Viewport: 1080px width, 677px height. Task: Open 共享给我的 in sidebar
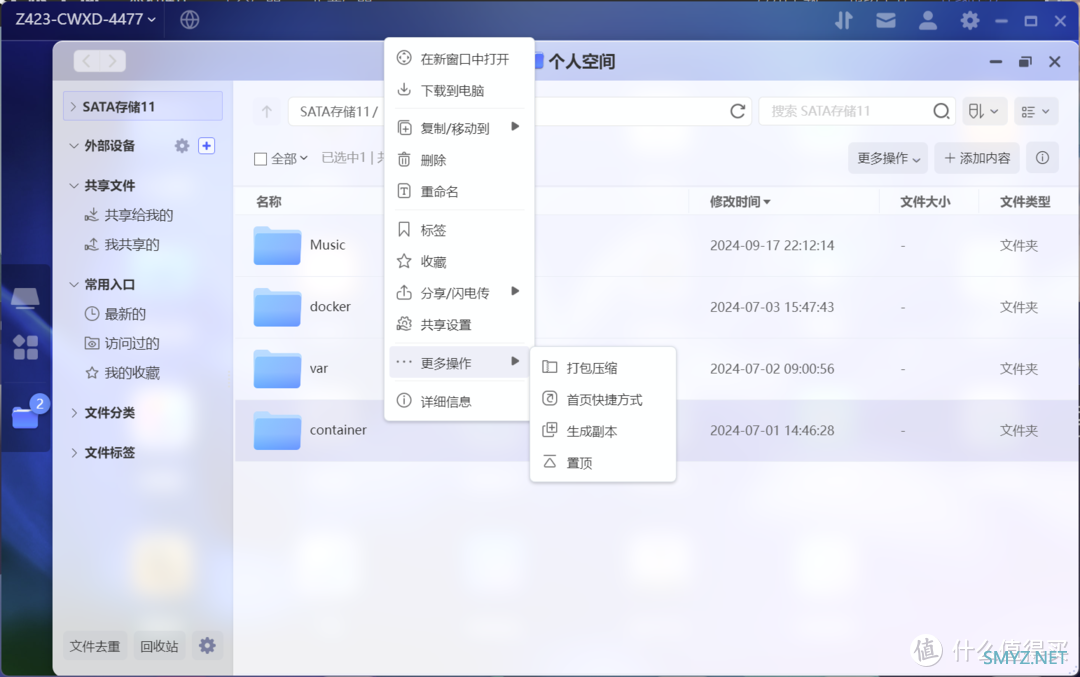129,216
